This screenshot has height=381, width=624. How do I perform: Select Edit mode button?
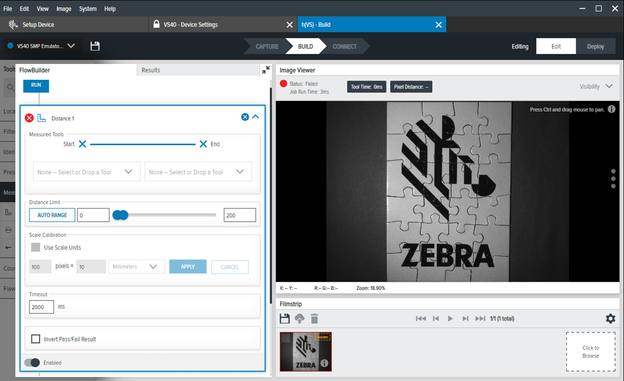pos(556,46)
